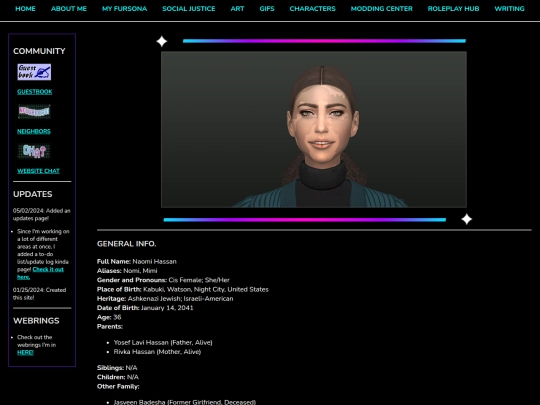Select '01/25/2024: Created this site!' text
540x405 pixels.
(40, 294)
